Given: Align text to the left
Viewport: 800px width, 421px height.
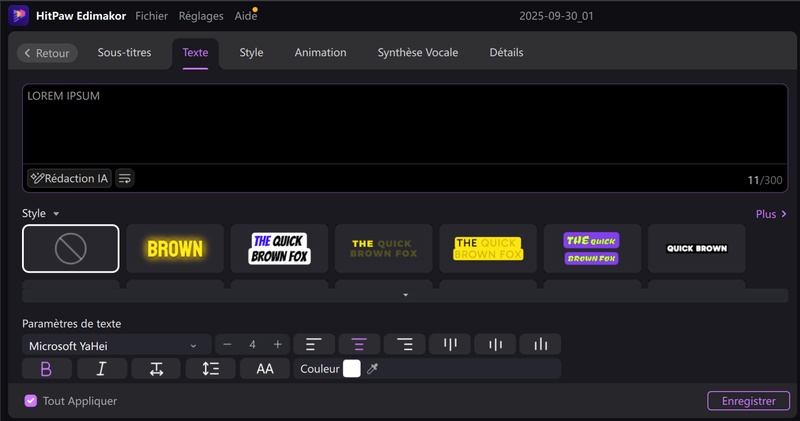Looking at the screenshot, I should point(313,345).
